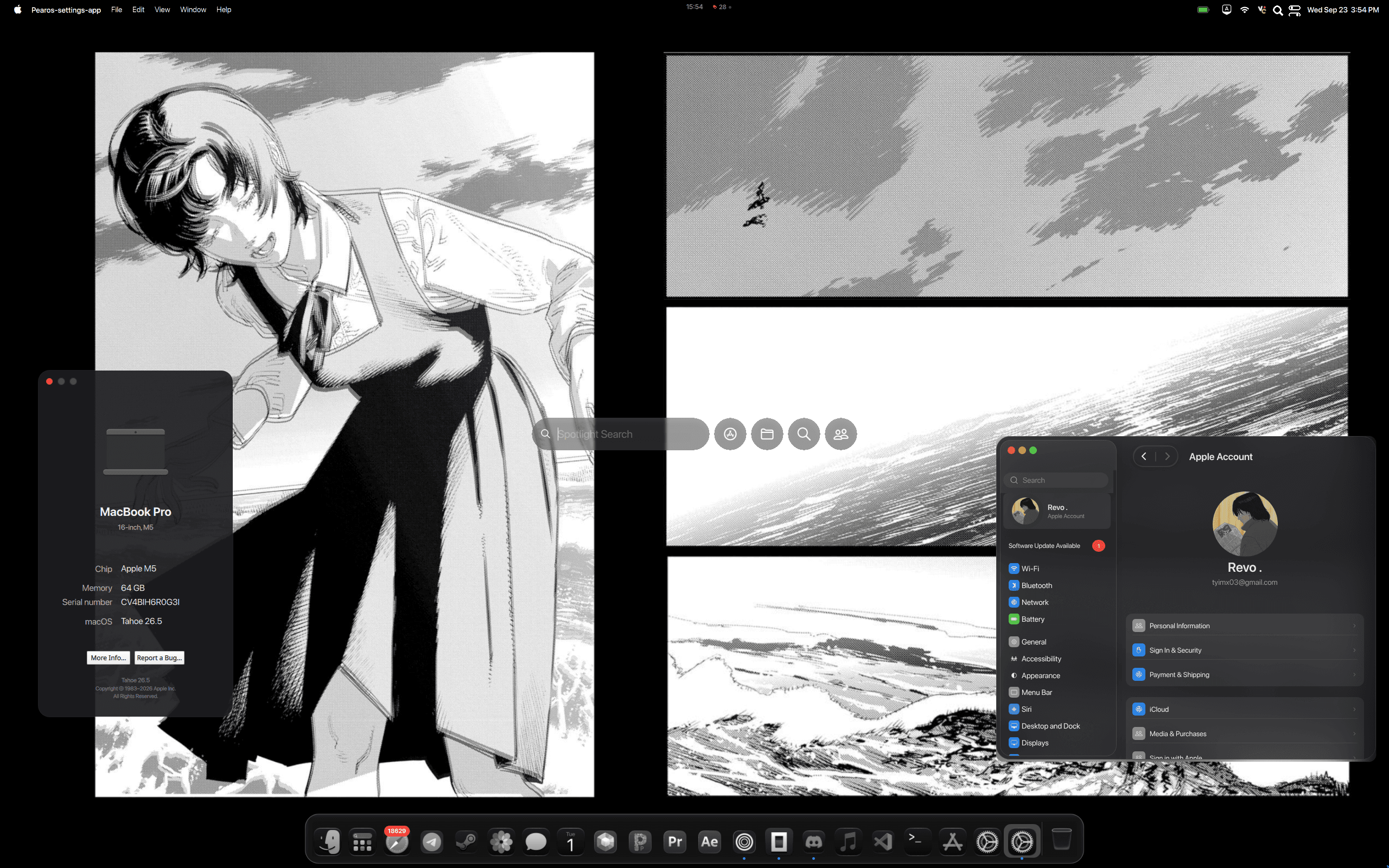Expand the Payment & Shipping row chevron
This screenshot has width=1389, height=868.
point(1354,674)
